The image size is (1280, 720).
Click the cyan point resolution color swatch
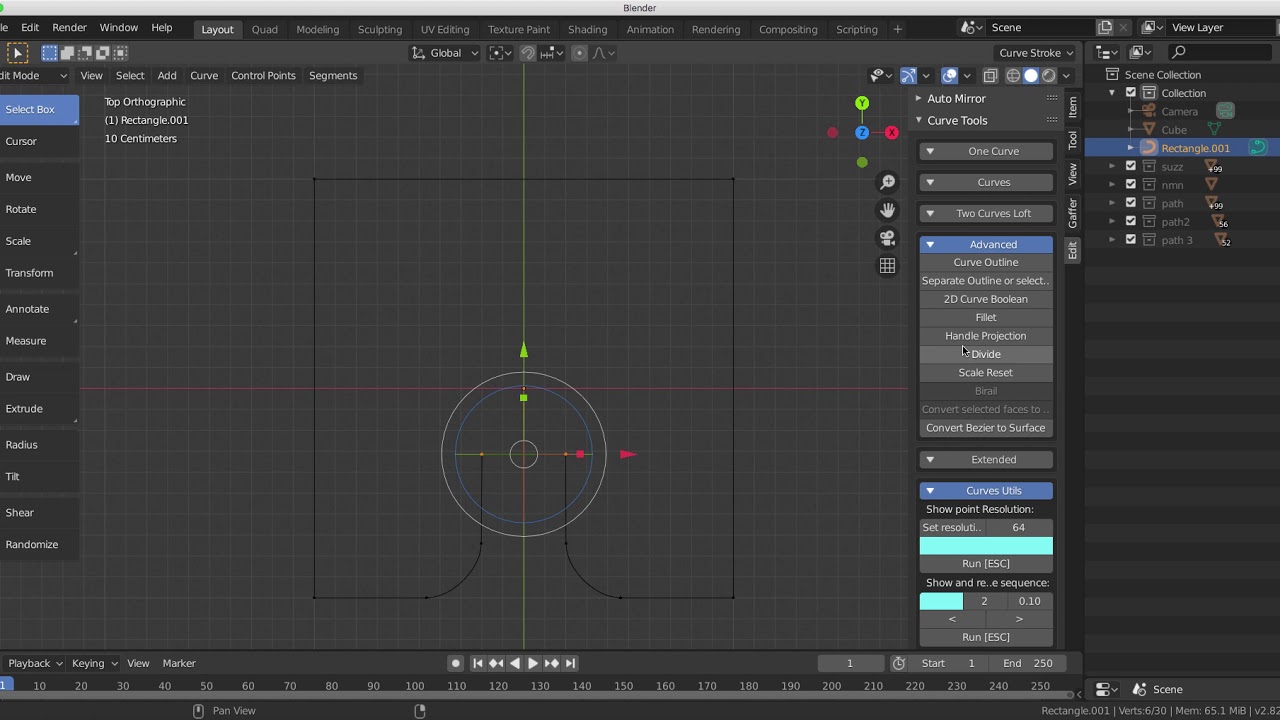[x=985, y=545]
